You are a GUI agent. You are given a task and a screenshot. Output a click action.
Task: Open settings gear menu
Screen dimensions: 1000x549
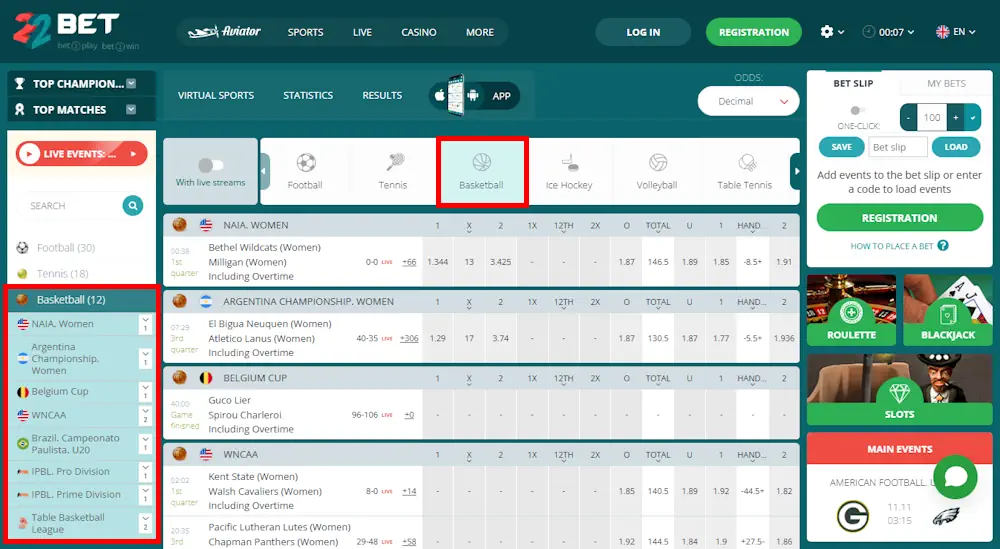pyautogui.click(x=827, y=31)
